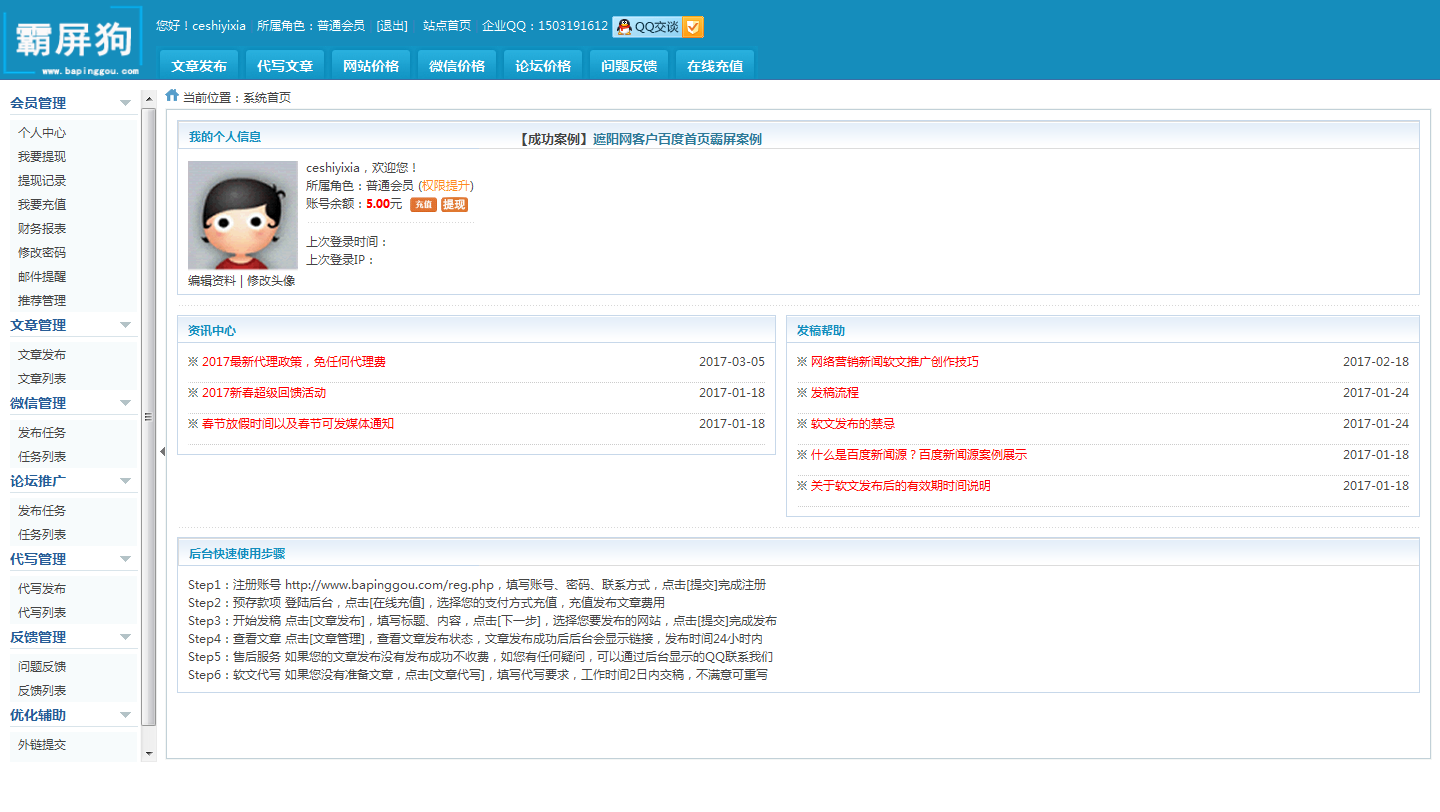Screen dimensions: 1440x812
Task: Click the home icon next to 当前位置
Action: [x=172, y=96]
